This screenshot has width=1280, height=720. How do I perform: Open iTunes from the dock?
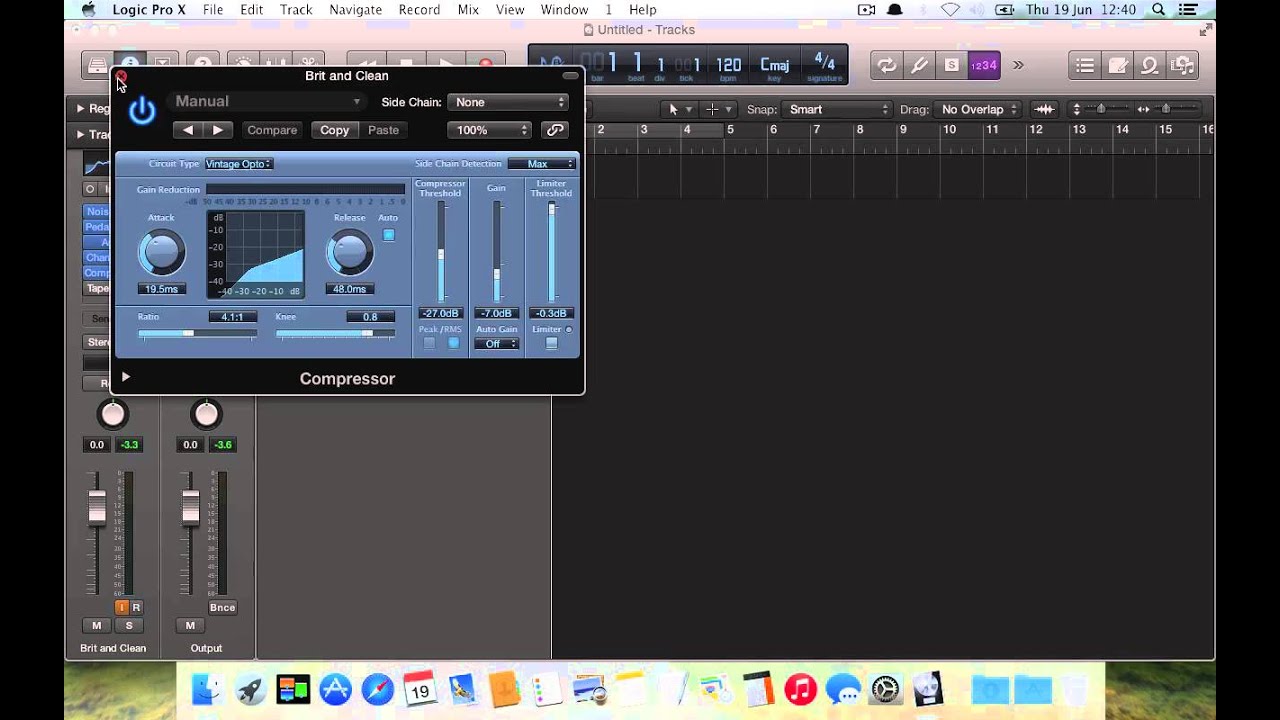tap(801, 688)
